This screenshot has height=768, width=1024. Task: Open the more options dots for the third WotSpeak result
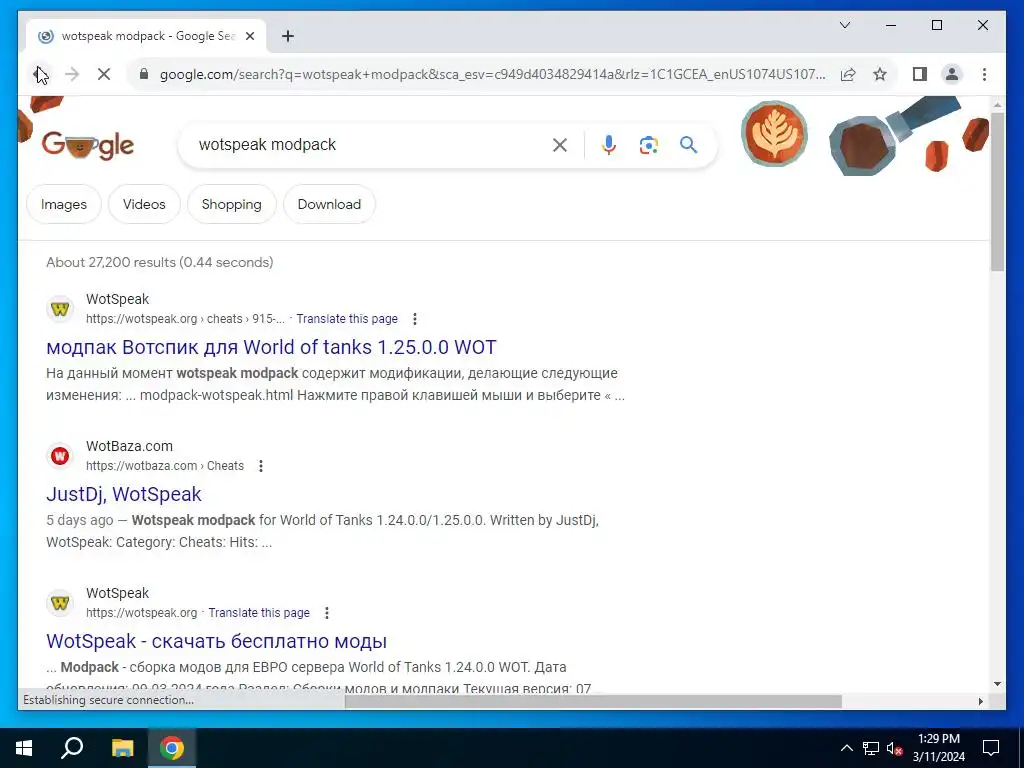[x=327, y=613]
